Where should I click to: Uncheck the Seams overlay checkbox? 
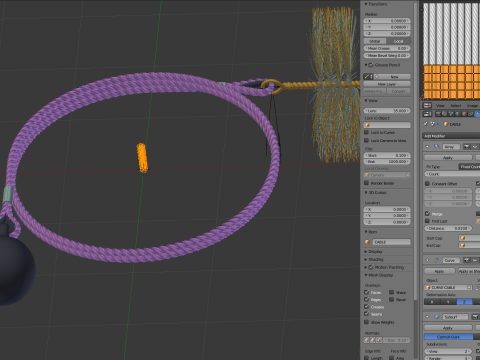(366, 314)
